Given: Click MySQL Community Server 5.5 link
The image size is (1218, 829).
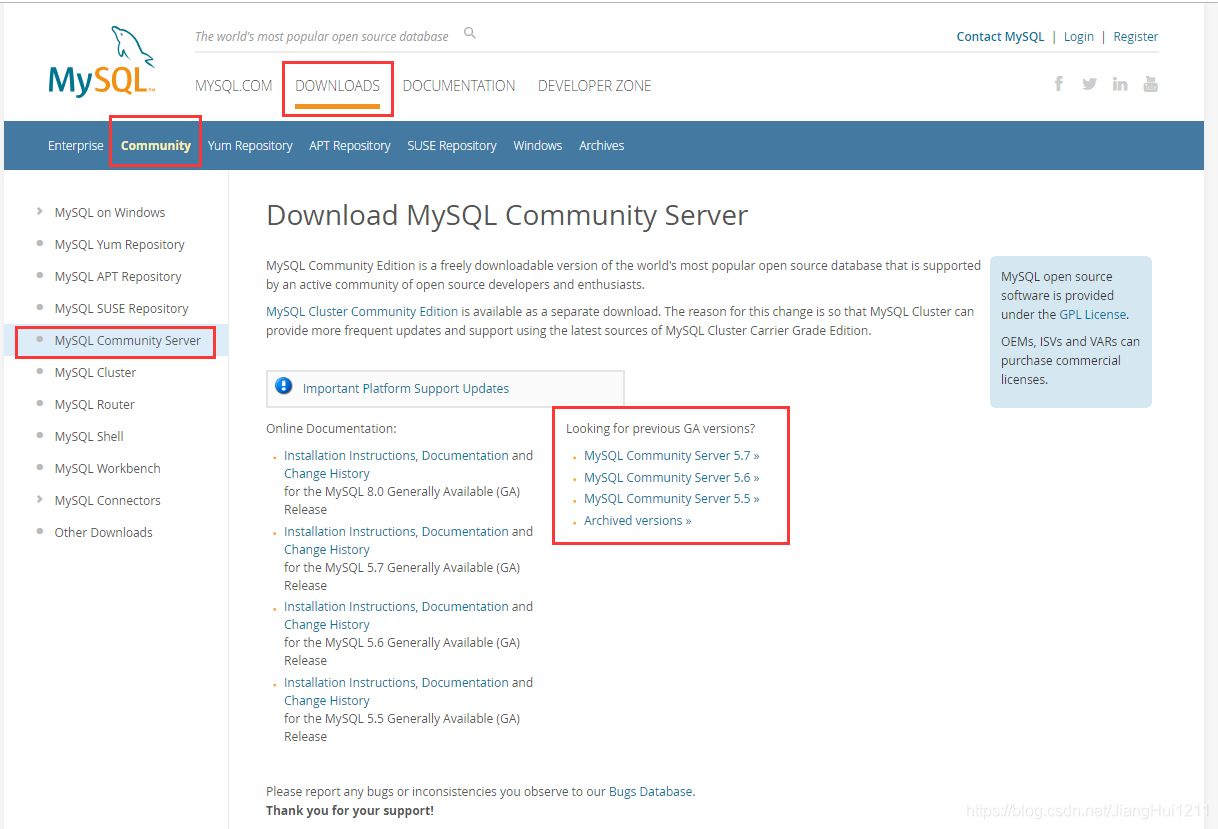Looking at the screenshot, I should coord(672,499).
